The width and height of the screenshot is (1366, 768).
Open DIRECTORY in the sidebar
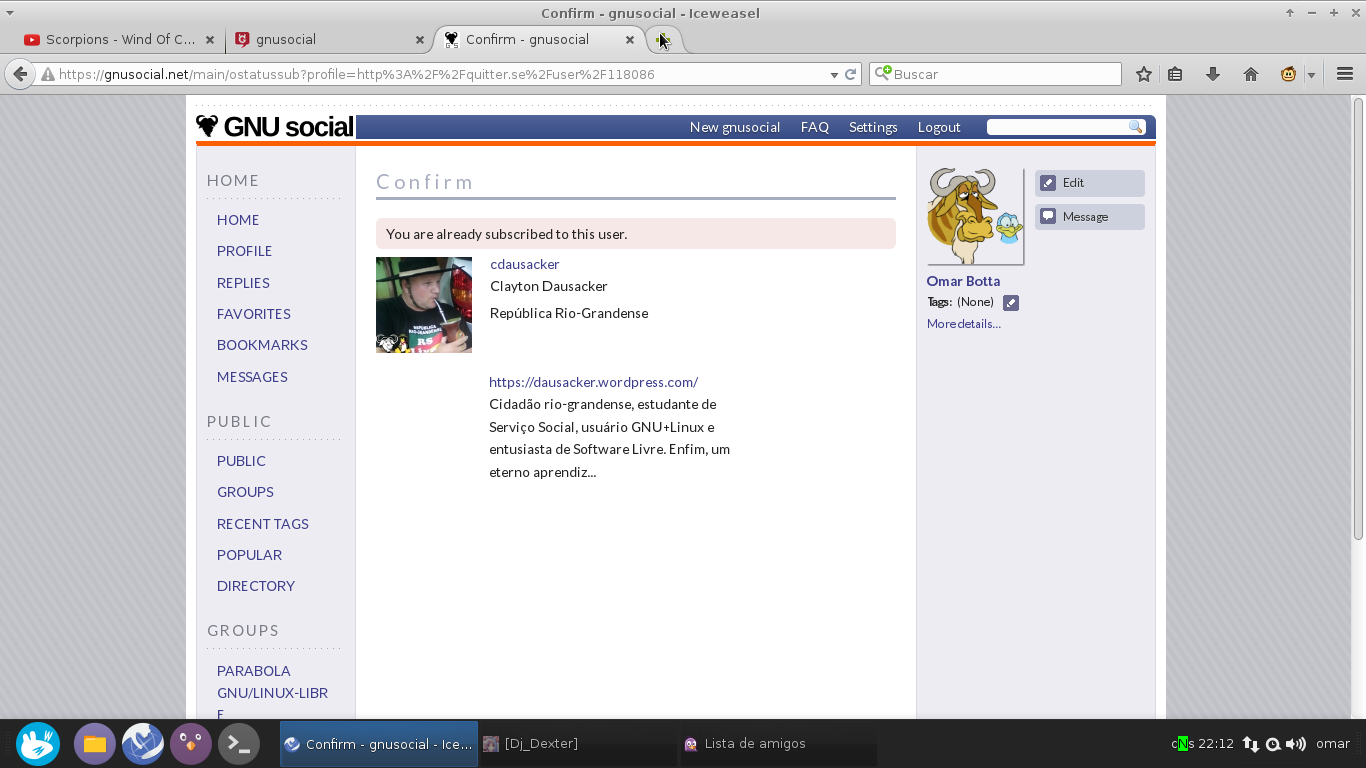pyautogui.click(x=256, y=586)
